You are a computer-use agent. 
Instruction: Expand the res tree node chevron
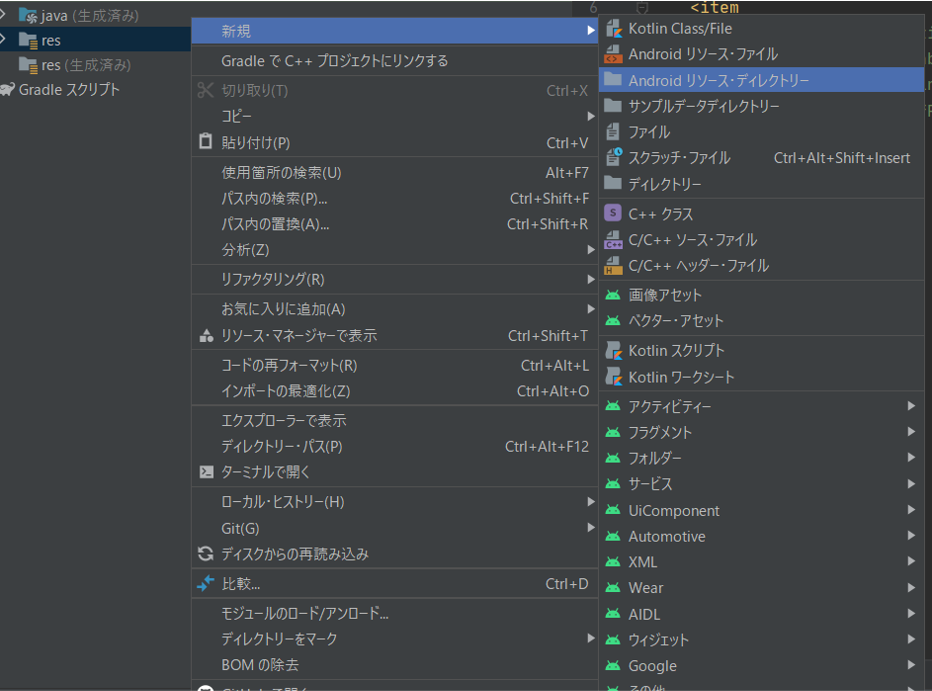pyautogui.click(x=4, y=39)
